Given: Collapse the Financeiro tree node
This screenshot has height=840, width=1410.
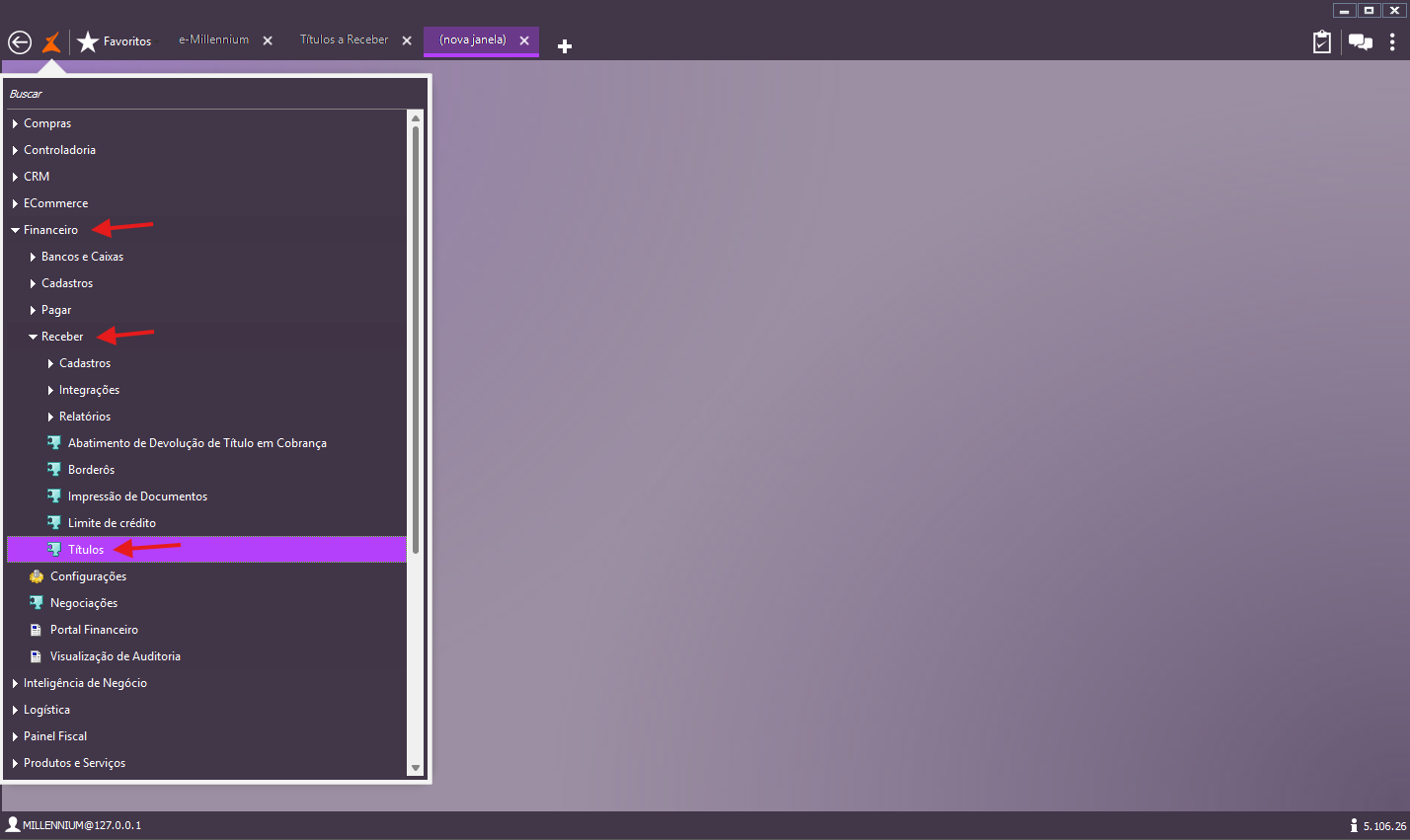Looking at the screenshot, I should coord(15,230).
